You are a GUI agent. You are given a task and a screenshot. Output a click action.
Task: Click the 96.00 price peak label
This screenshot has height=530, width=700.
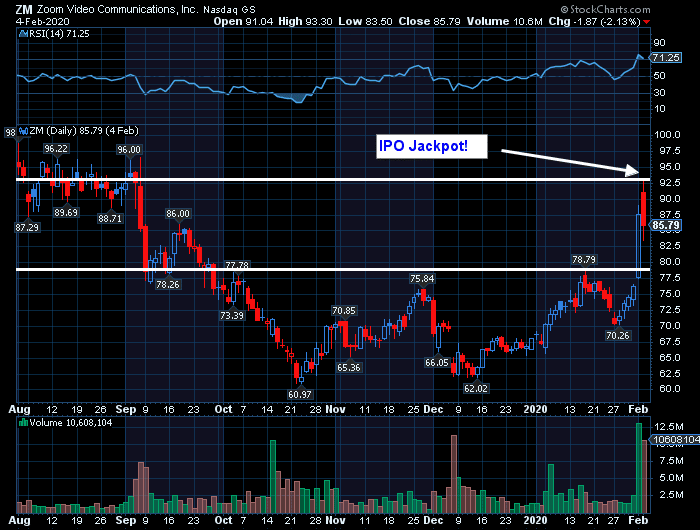pyautogui.click(x=129, y=150)
